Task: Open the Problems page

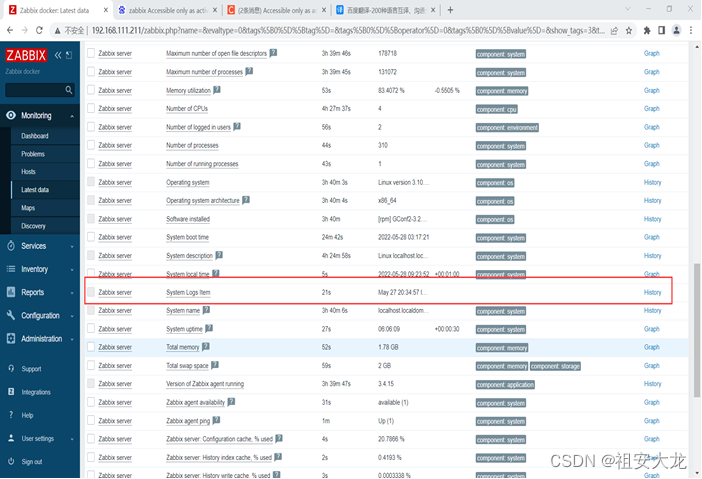Action: pos(33,154)
